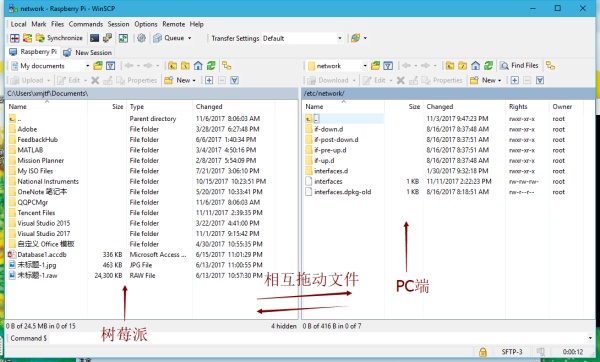
Task: Click the lock icon in status bar
Action: point(483,352)
